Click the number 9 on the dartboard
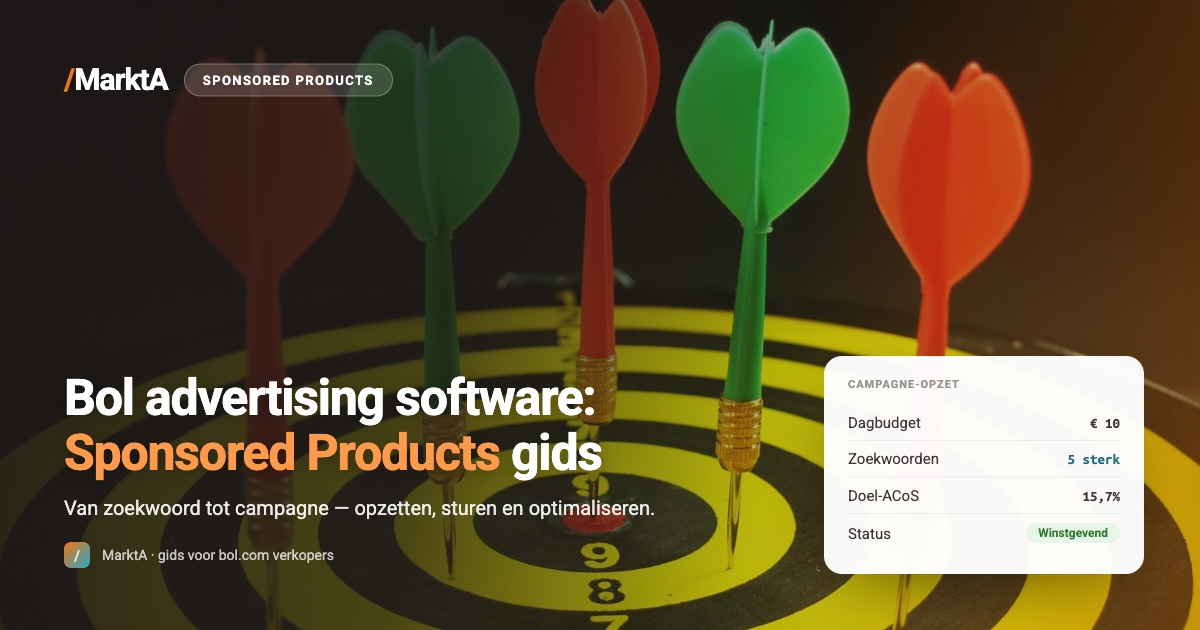Viewport: 1200px width, 630px height. click(599, 553)
